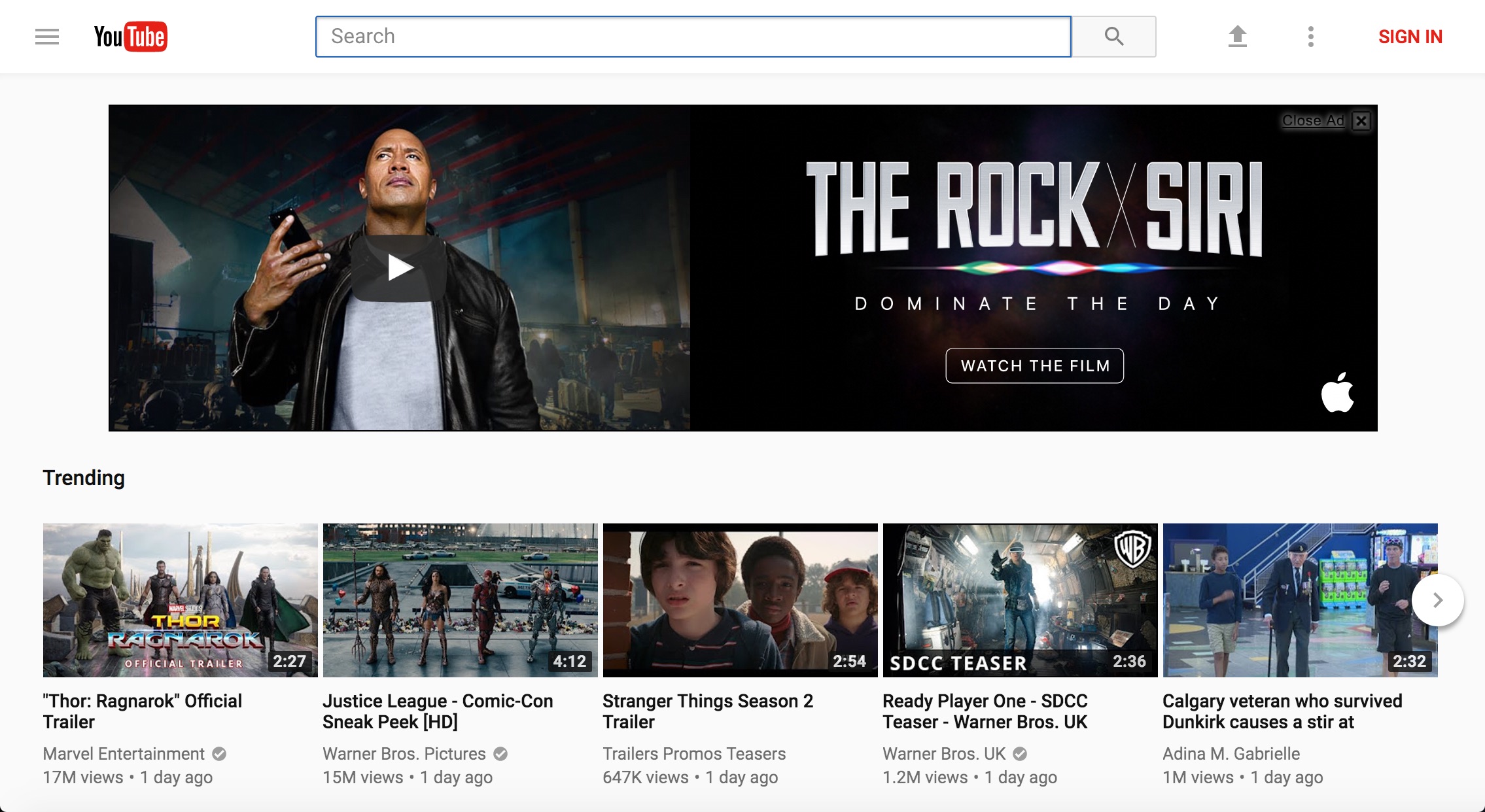Open the Ready Player One SDCC thumbnail

(1021, 600)
